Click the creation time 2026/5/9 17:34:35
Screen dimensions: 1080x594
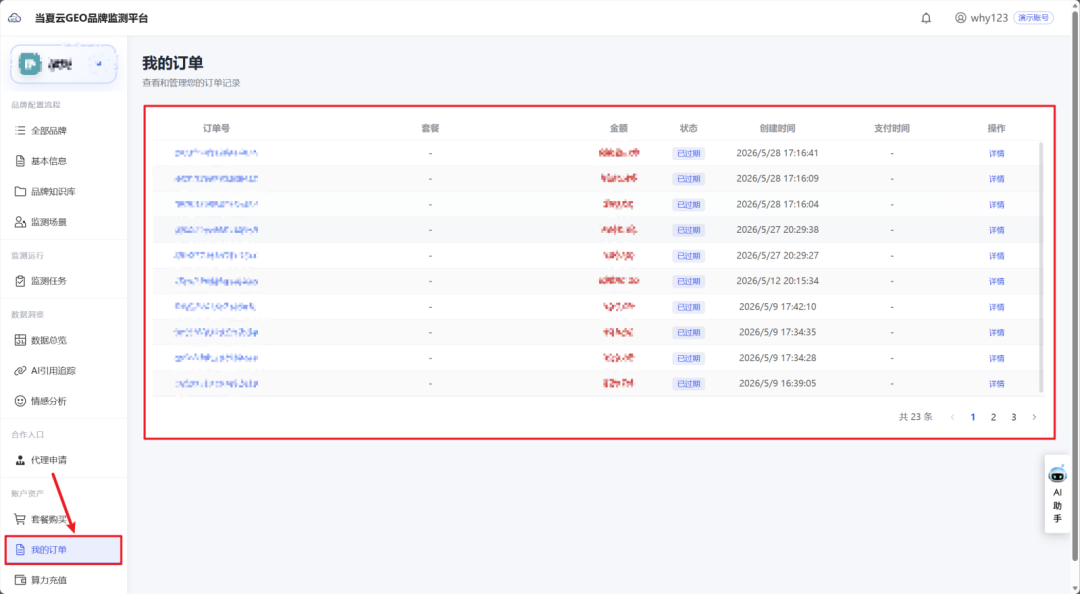click(777, 332)
